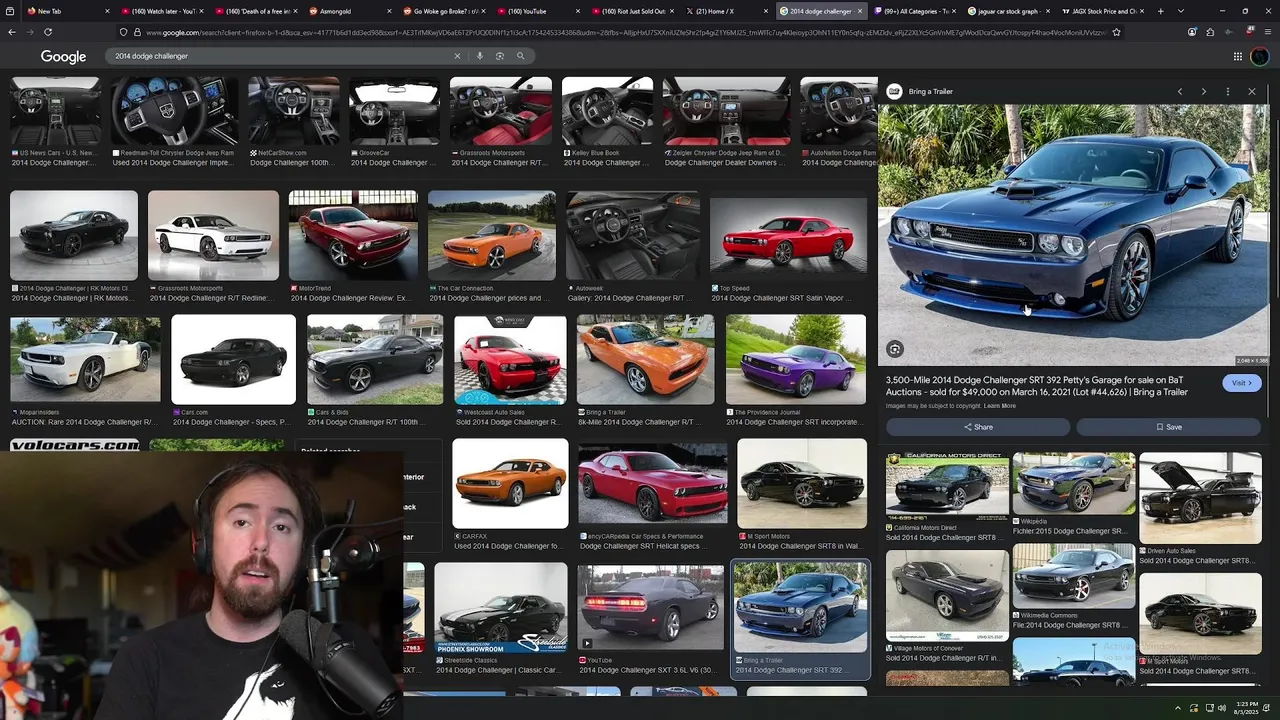Image resolution: width=1280 pixels, height=720 pixels.
Task: Open encyCARpedia red Hellcat specs thumbnail
Action: tap(653, 484)
